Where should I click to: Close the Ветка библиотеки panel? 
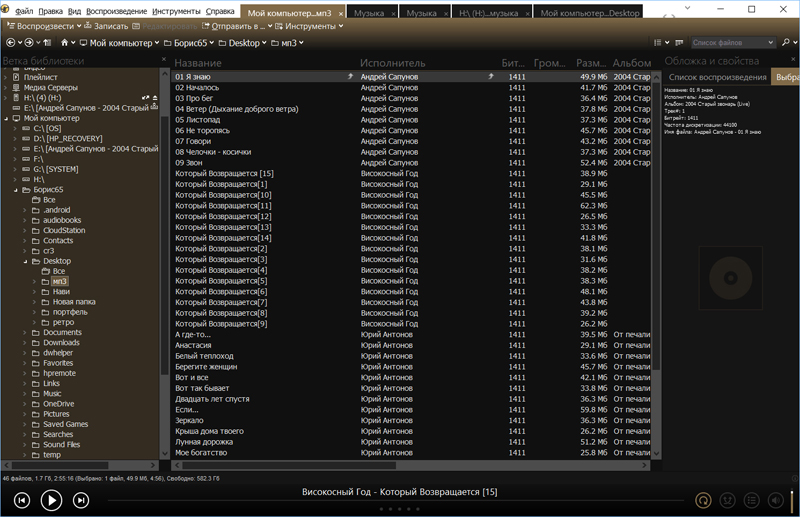[x=164, y=60]
